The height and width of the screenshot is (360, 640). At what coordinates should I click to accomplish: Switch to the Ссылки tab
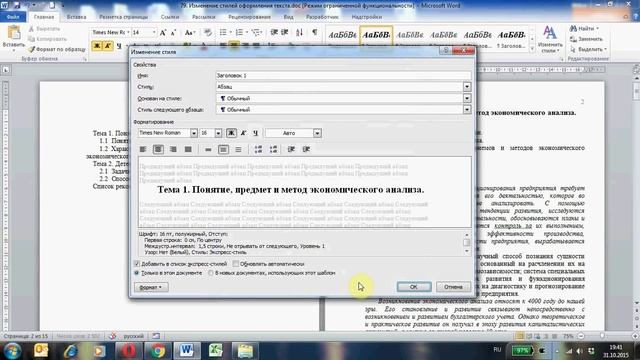coord(170,17)
